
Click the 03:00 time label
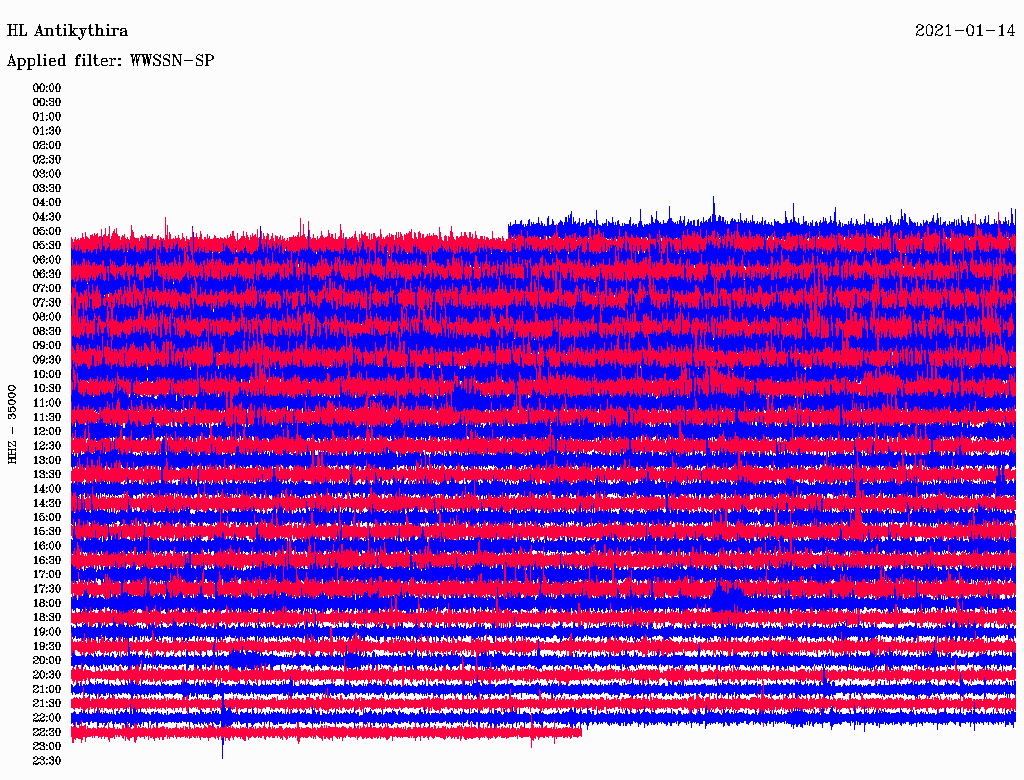tap(47, 174)
